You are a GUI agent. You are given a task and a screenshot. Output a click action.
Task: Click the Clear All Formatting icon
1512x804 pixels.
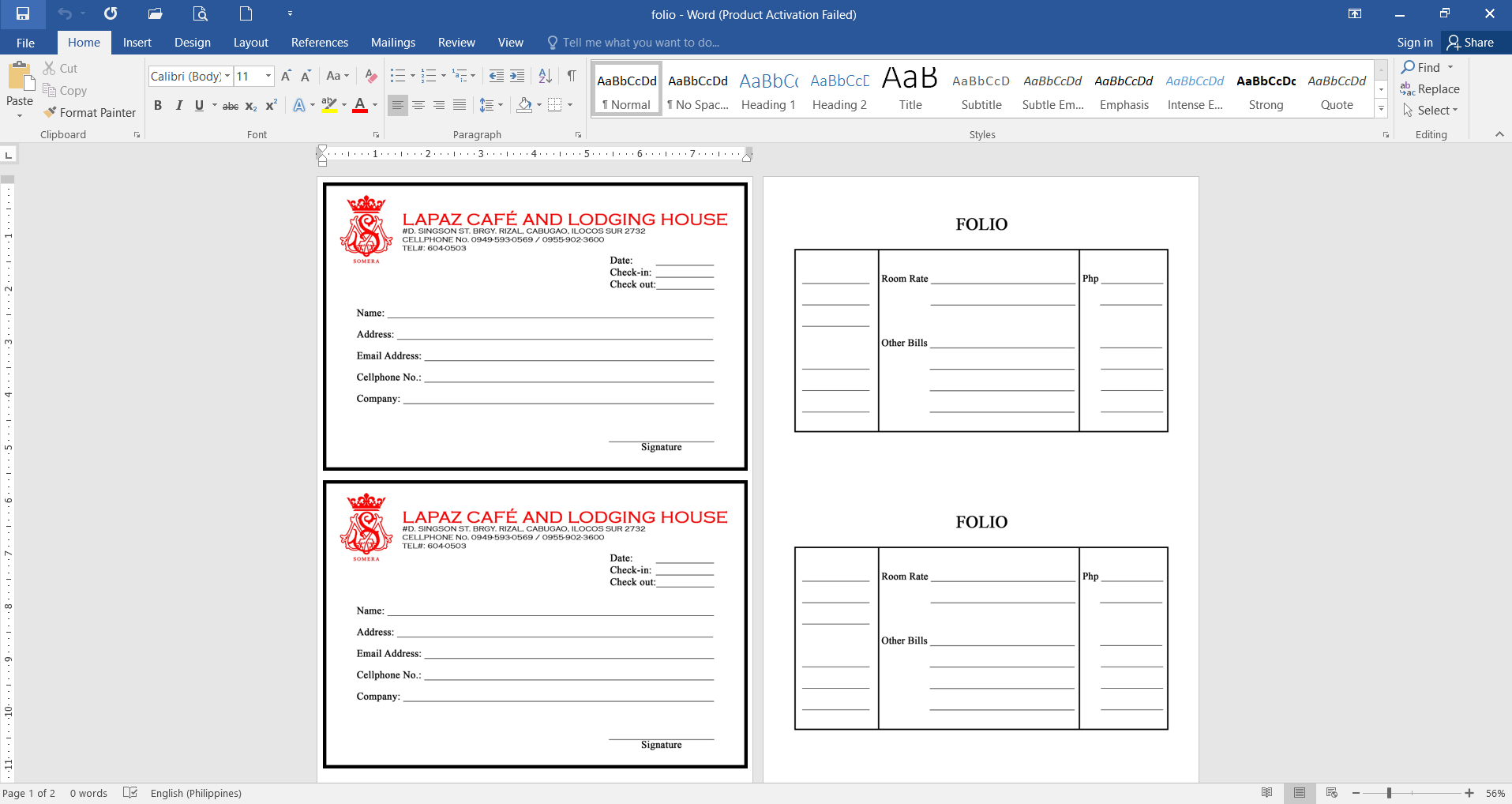[371, 76]
